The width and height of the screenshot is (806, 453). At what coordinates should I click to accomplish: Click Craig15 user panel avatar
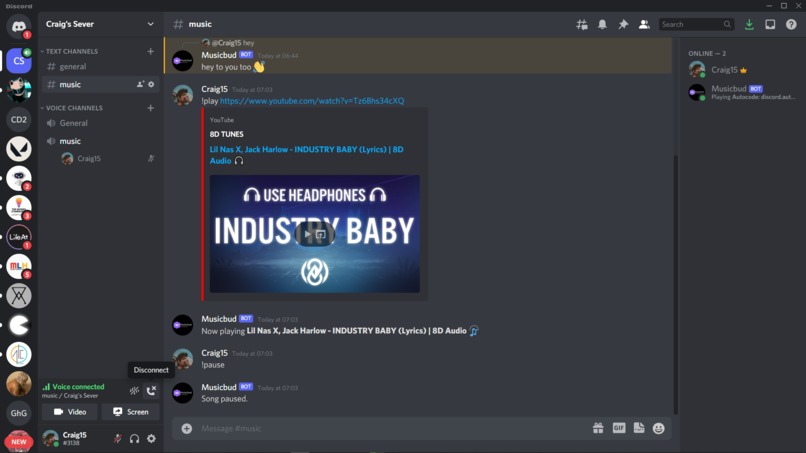coord(50,439)
